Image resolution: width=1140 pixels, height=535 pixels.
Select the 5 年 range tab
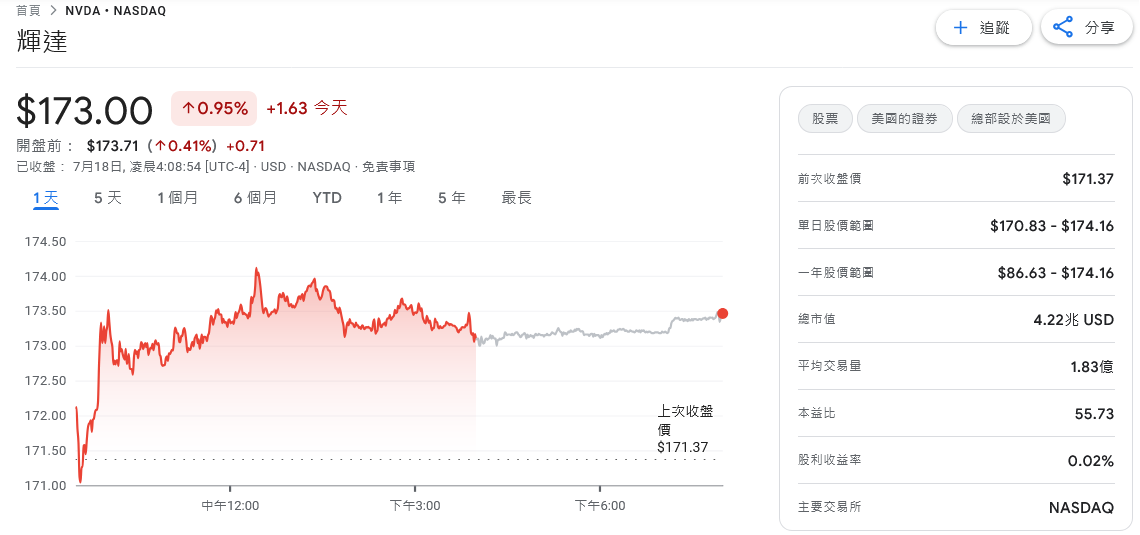pyautogui.click(x=451, y=198)
